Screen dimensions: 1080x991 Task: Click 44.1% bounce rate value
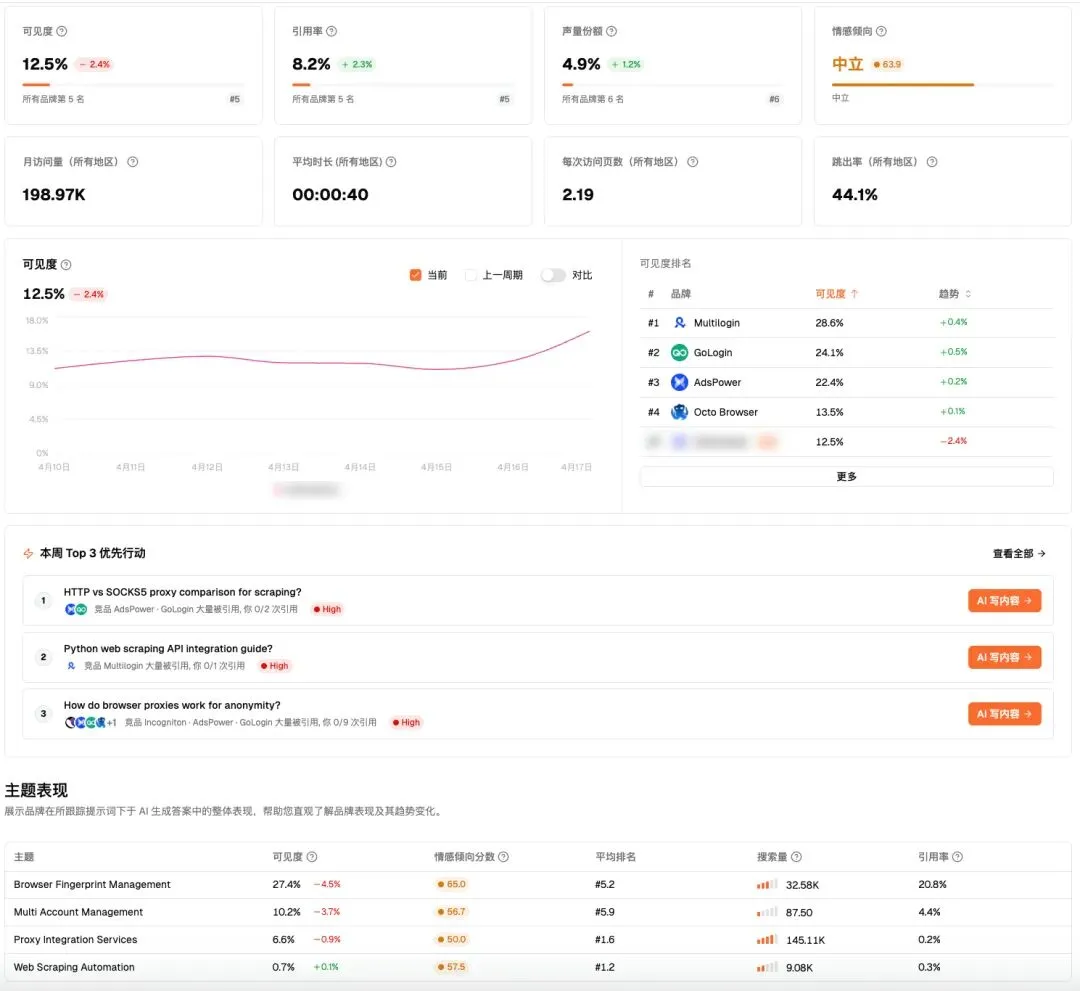[855, 194]
